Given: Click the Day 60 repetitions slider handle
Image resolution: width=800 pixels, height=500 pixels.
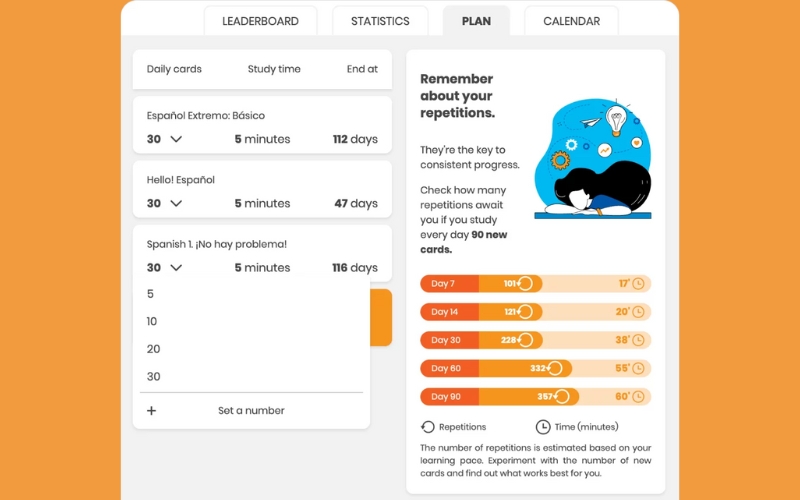Looking at the screenshot, I should pos(557,368).
